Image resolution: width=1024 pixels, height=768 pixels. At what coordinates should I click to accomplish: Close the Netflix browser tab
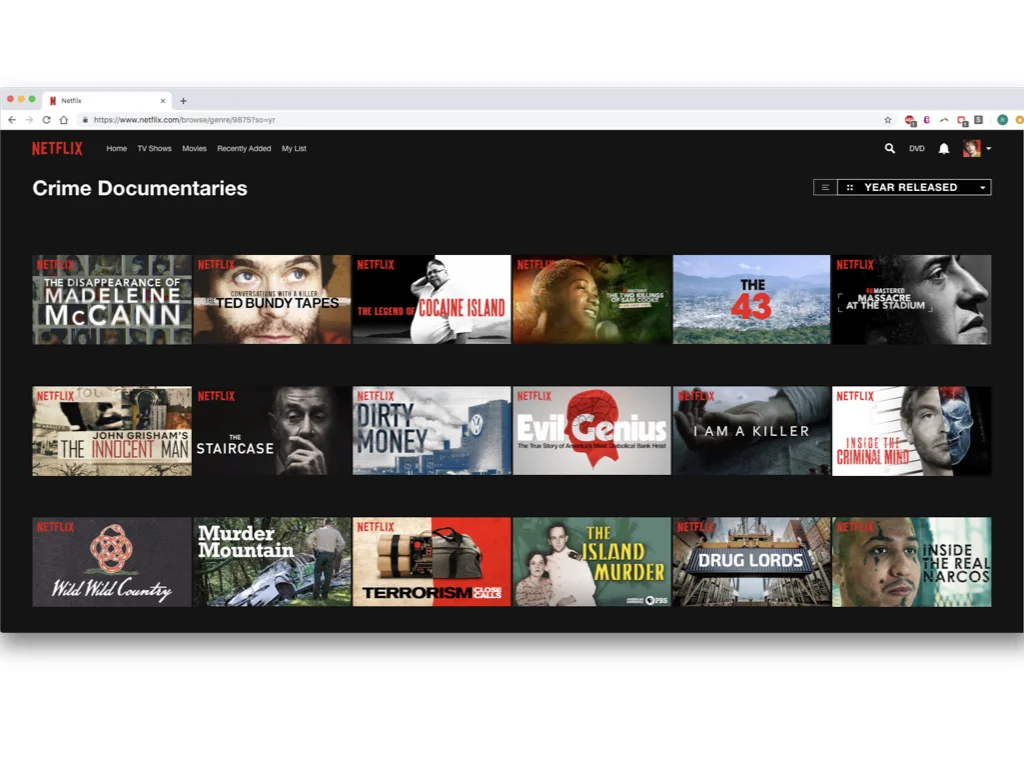163,101
